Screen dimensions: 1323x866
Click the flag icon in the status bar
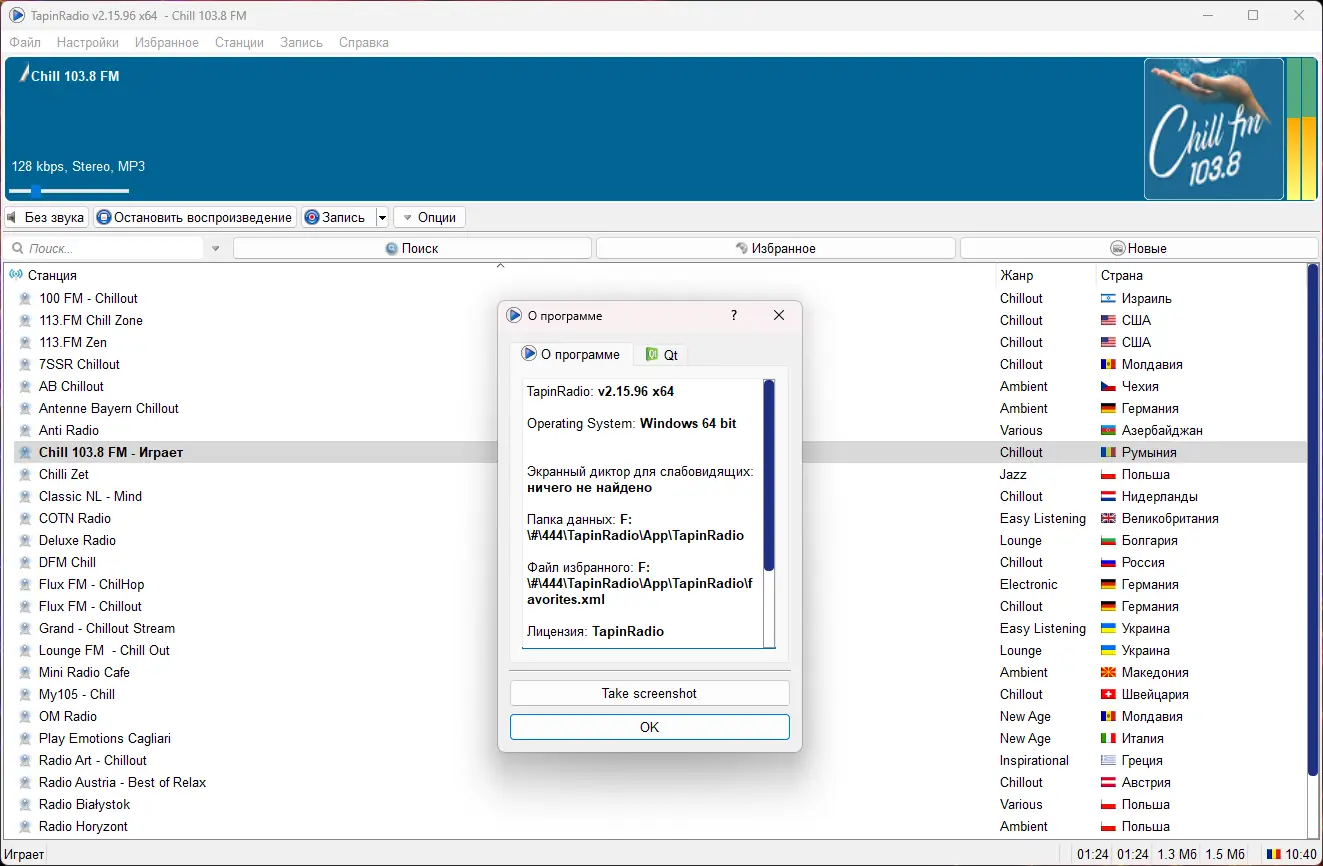[1273, 854]
